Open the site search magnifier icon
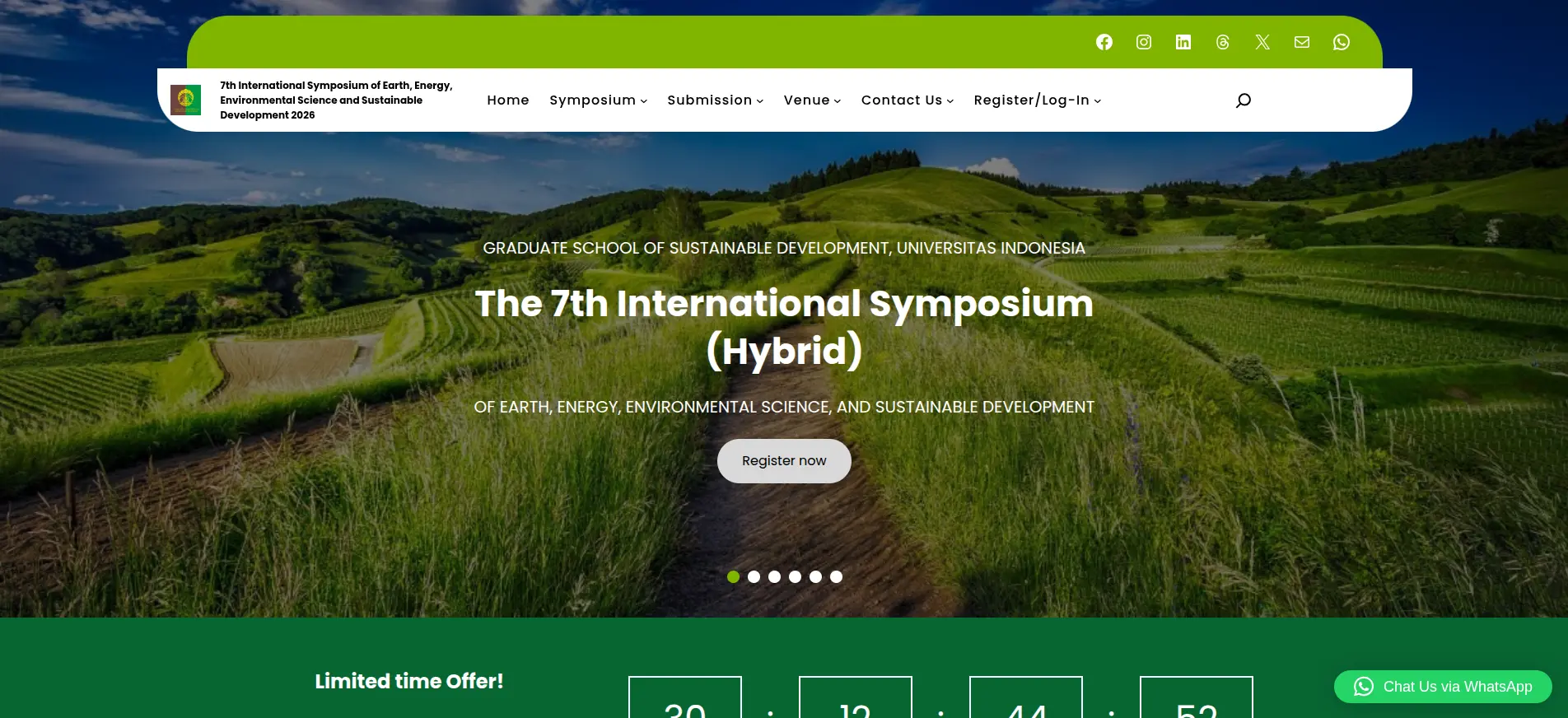This screenshot has height=718, width=1568. pyautogui.click(x=1243, y=100)
